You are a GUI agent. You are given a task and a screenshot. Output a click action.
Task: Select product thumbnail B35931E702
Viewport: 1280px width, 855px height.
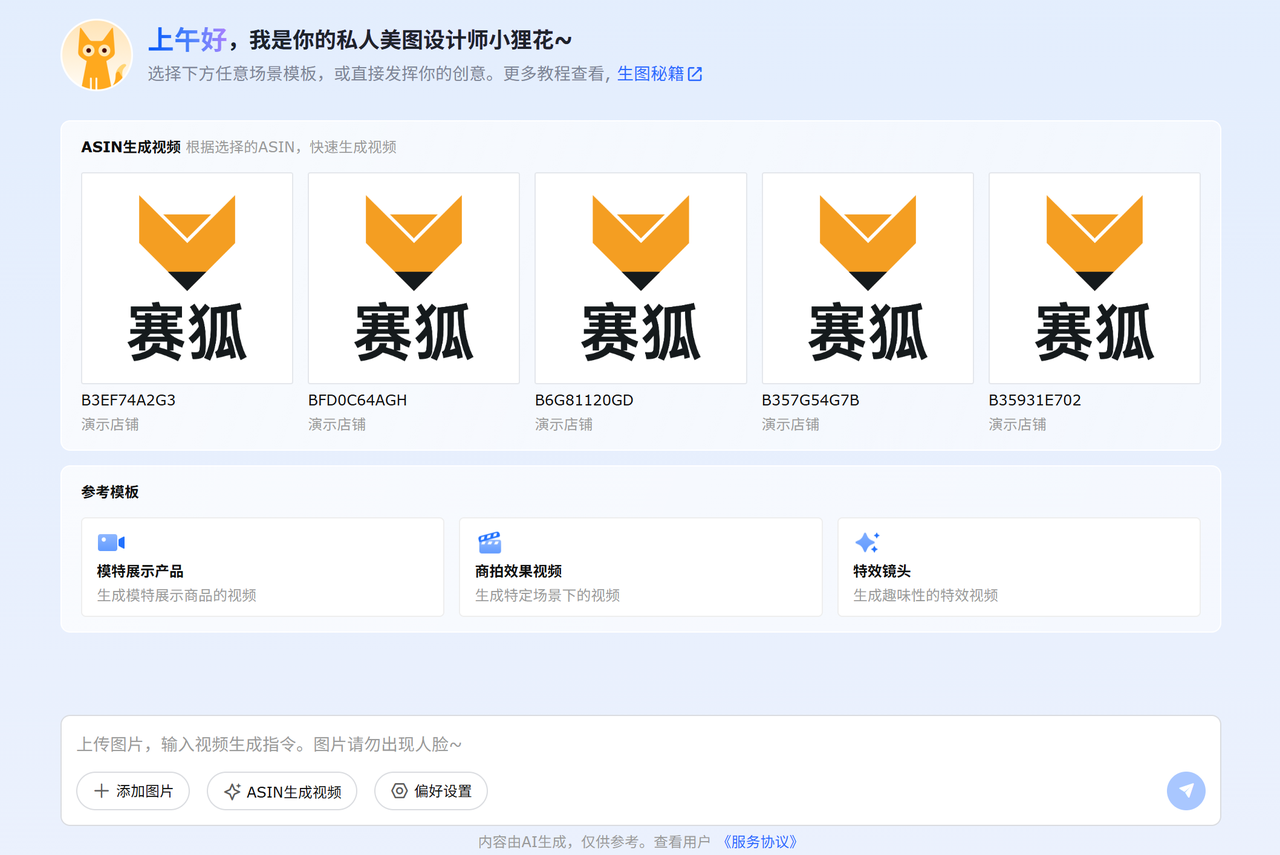coord(1095,278)
